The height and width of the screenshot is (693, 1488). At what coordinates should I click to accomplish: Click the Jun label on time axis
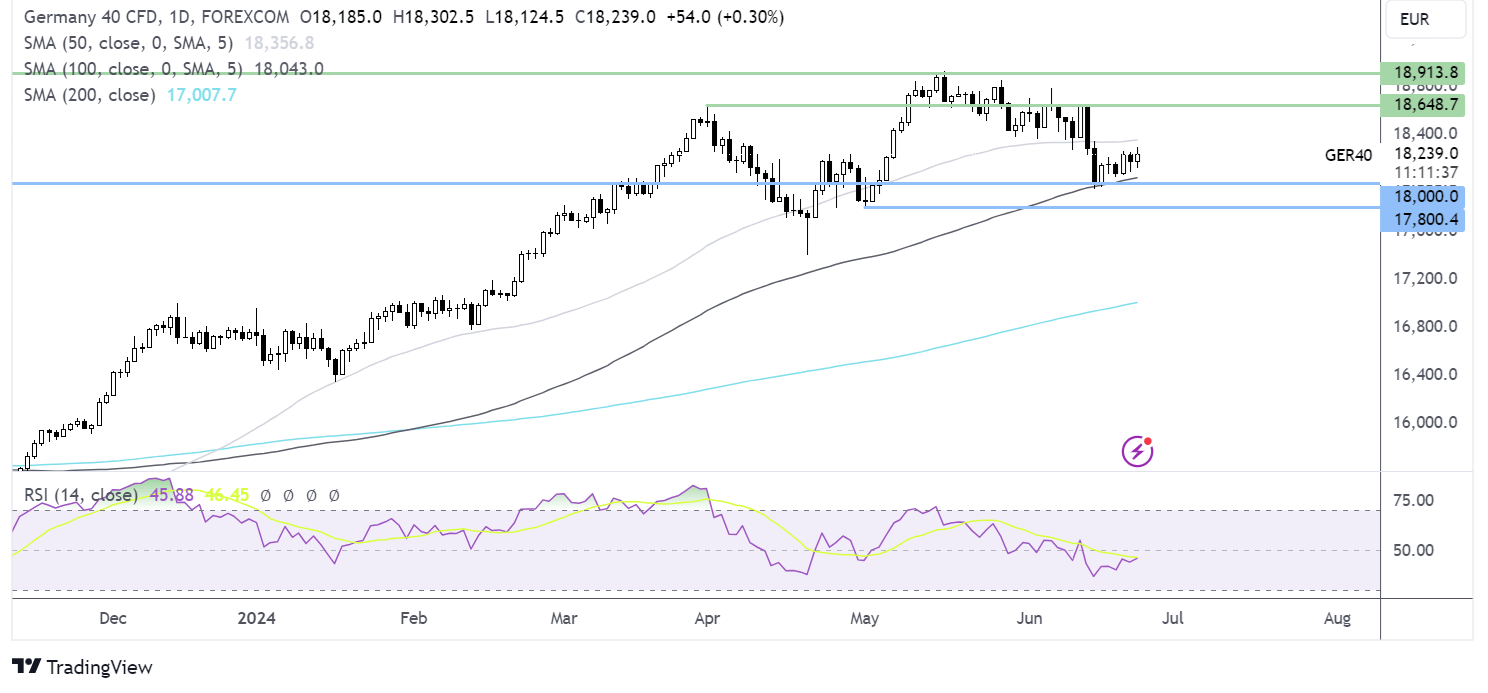1029,619
